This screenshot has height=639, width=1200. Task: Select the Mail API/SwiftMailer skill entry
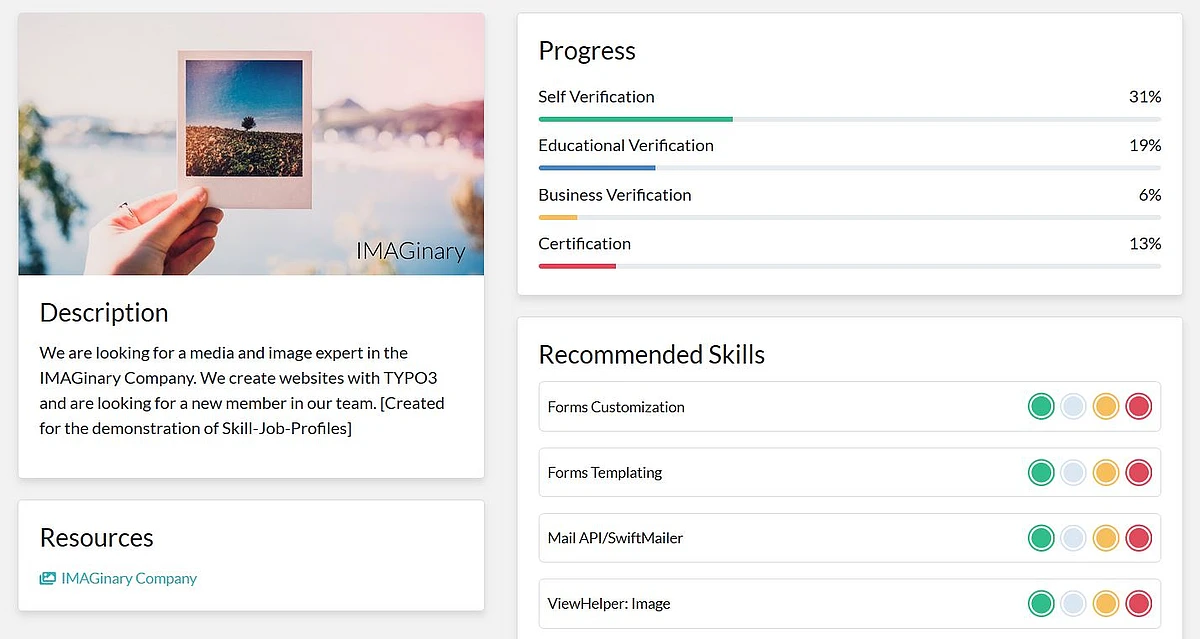click(615, 538)
